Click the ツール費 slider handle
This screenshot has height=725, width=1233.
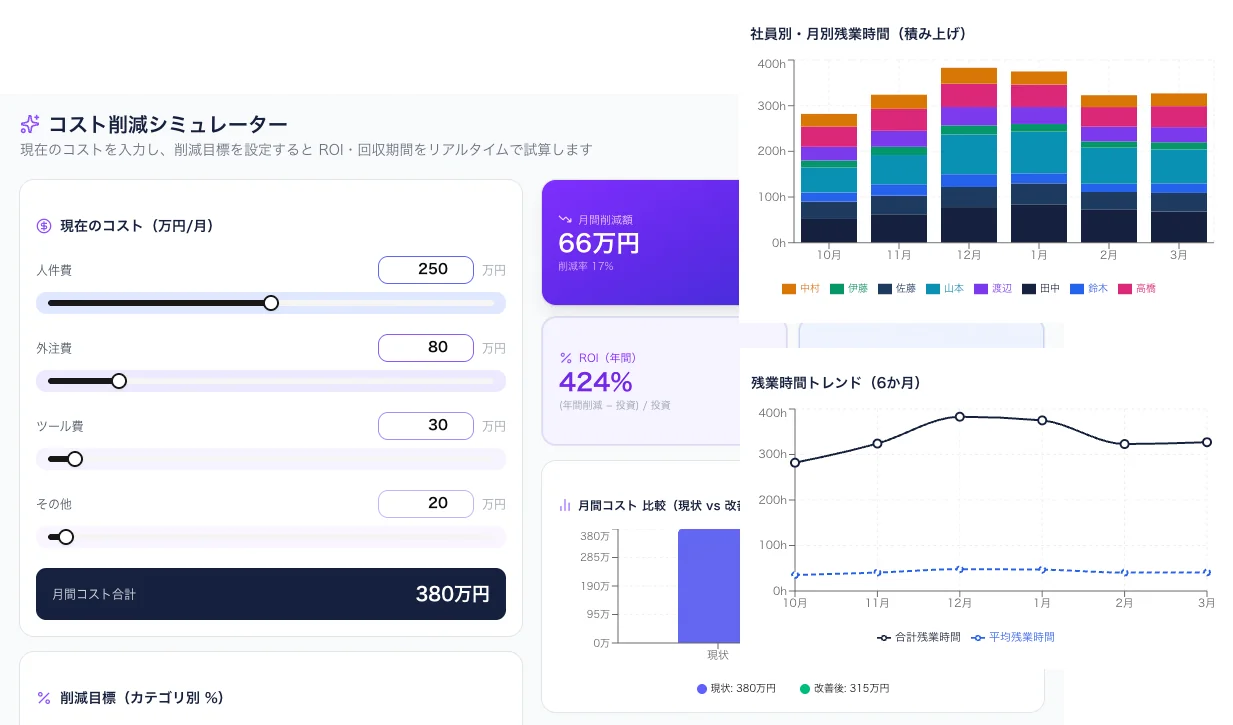tap(74, 459)
